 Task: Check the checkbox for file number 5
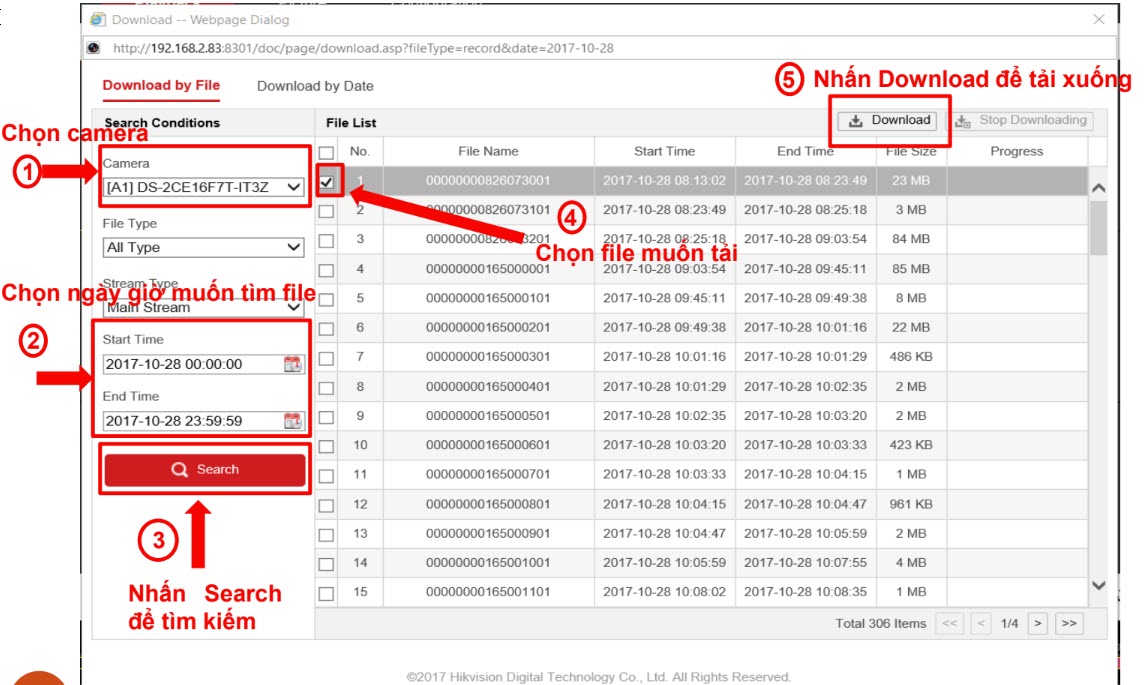coord(326,299)
